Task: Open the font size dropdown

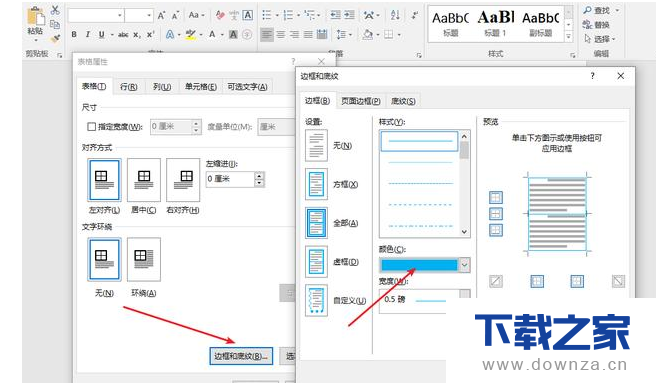Action: click(149, 15)
